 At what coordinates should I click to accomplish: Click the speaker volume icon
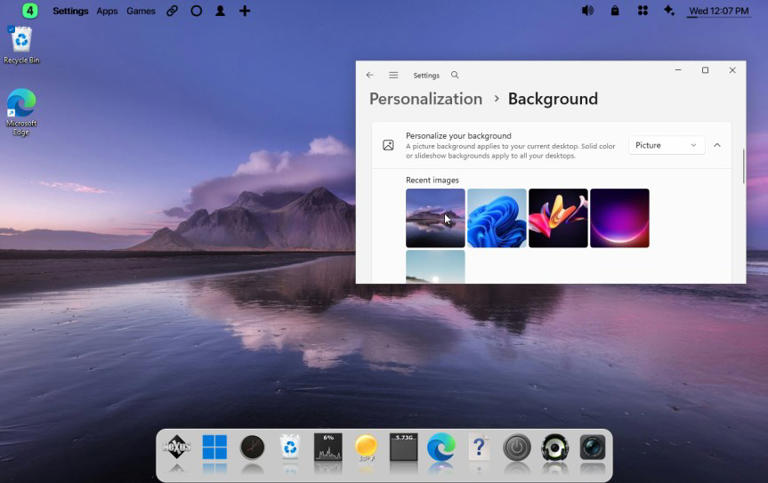[588, 10]
